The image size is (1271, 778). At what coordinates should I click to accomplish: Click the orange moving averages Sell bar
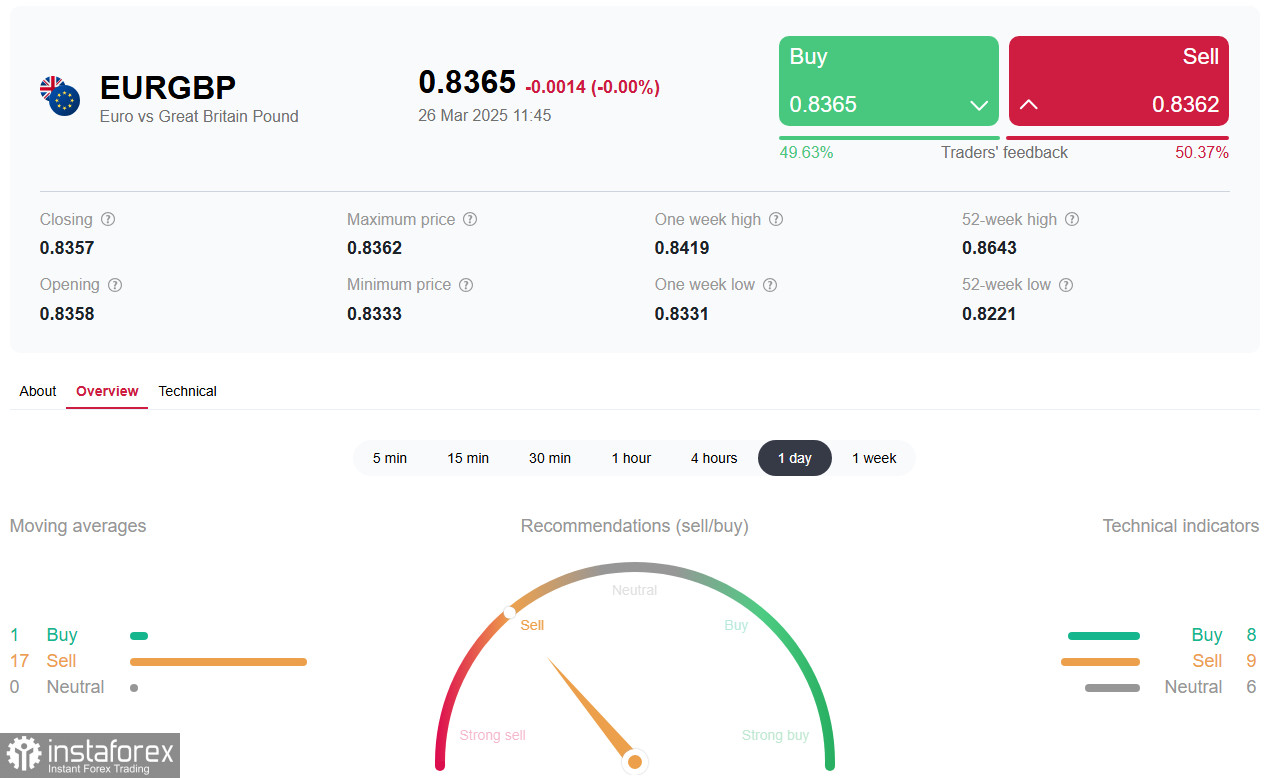click(x=218, y=662)
